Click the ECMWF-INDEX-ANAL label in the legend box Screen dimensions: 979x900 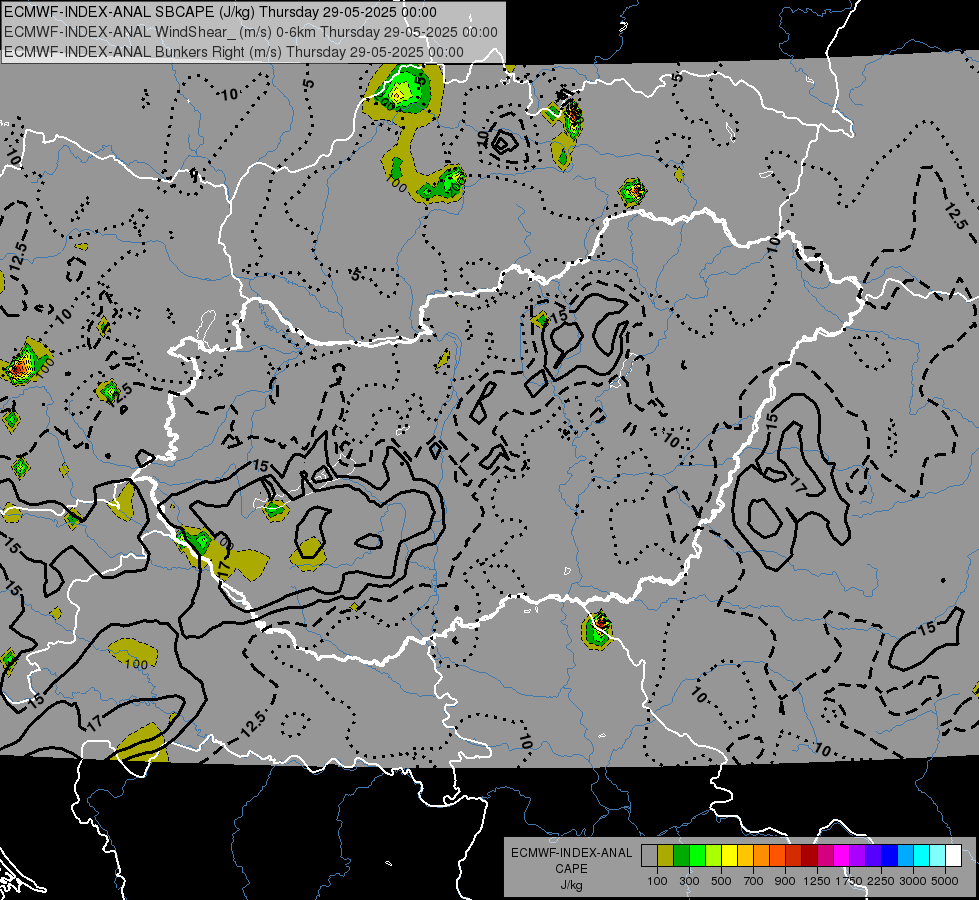coord(571,853)
